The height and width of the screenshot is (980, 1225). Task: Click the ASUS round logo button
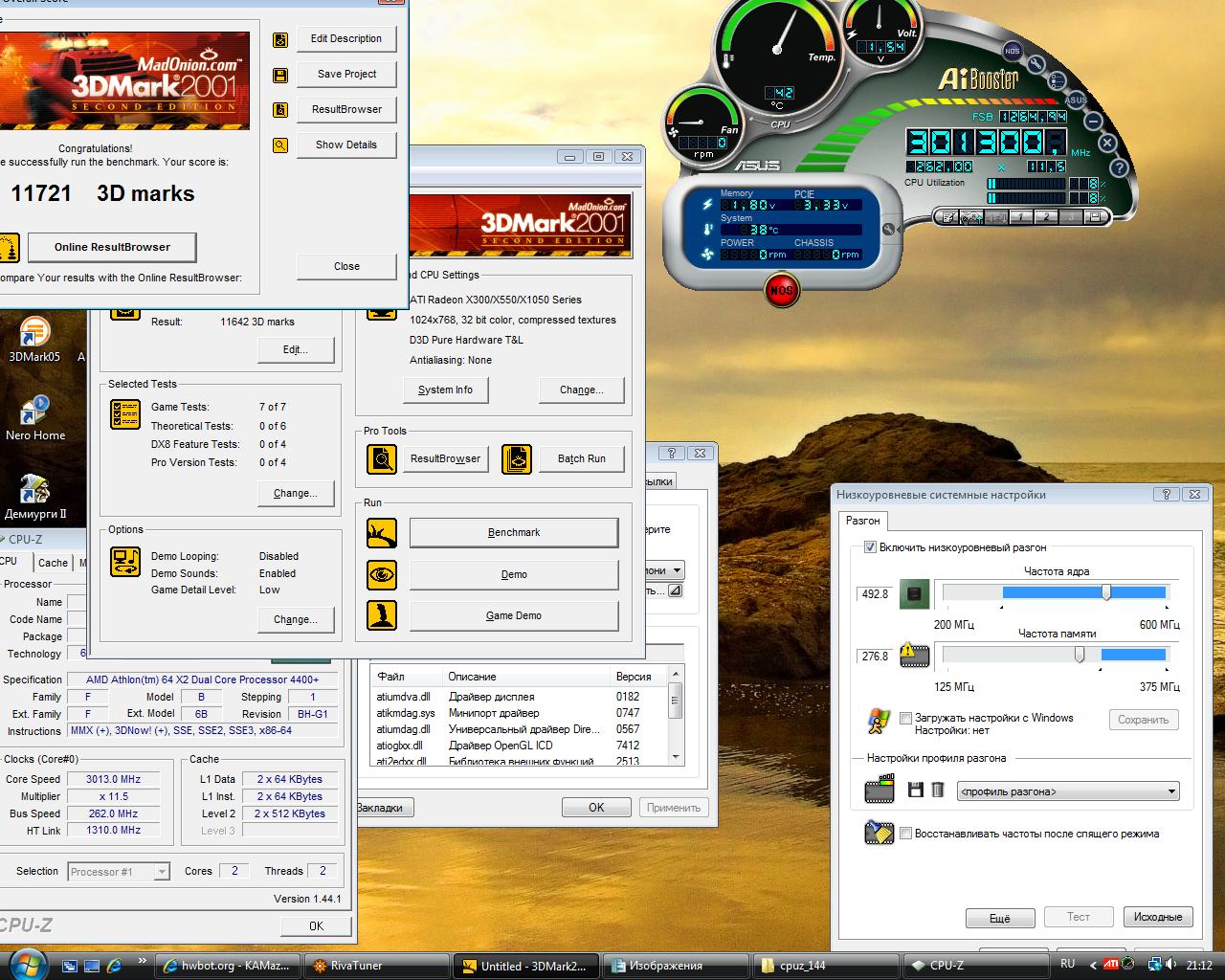[1076, 100]
